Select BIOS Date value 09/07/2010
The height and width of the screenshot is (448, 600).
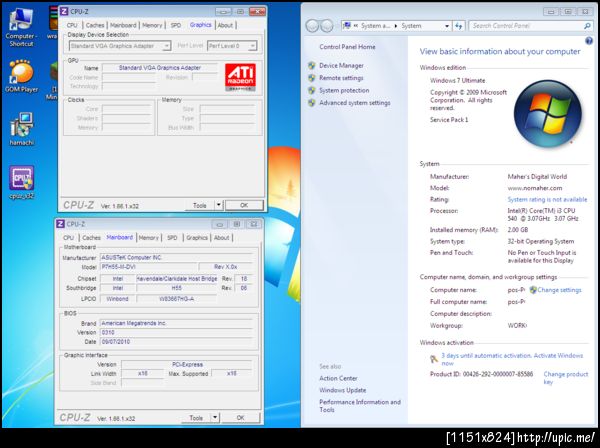click(x=176, y=342)
